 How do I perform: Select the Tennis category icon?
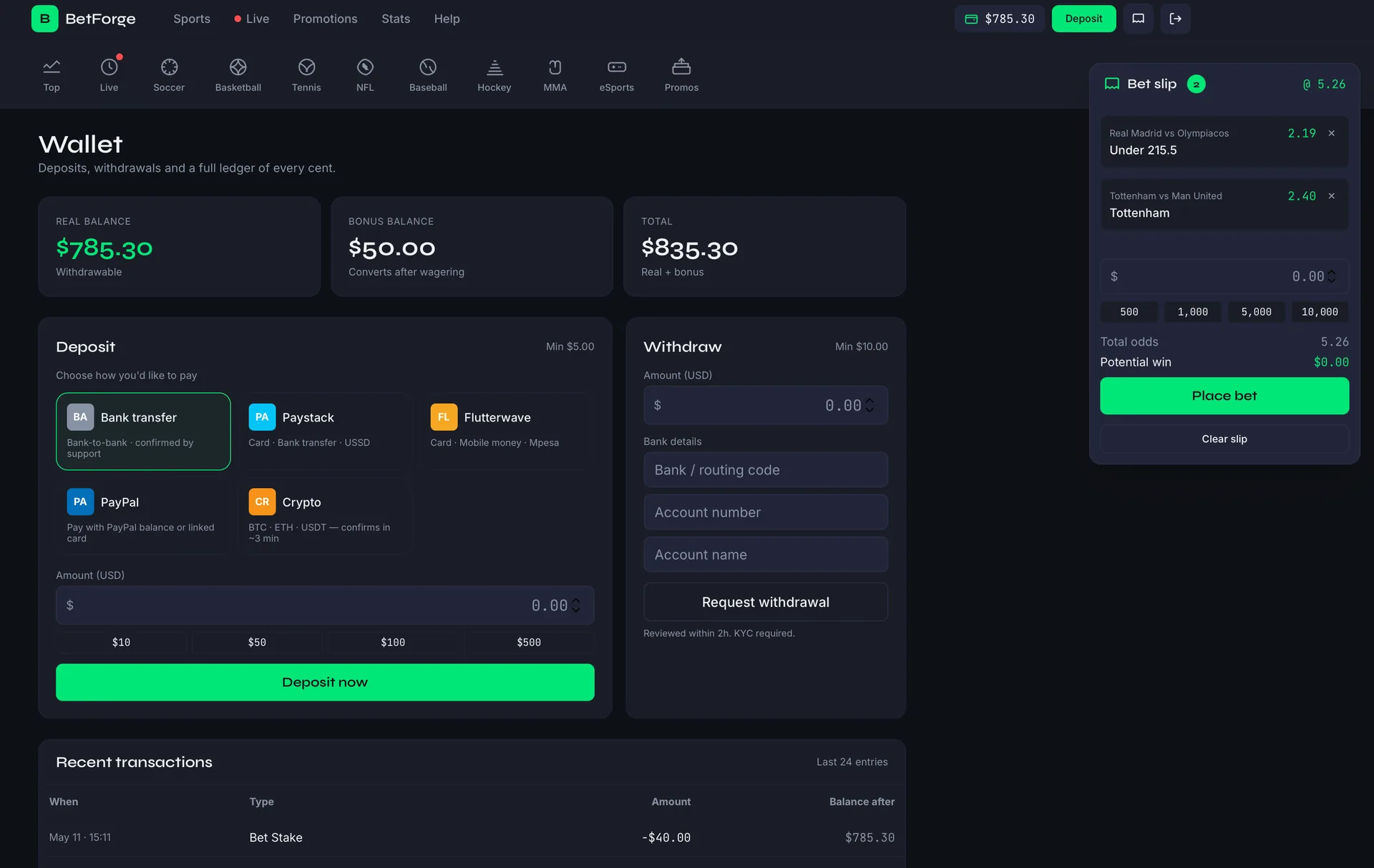tap(306, 67)
